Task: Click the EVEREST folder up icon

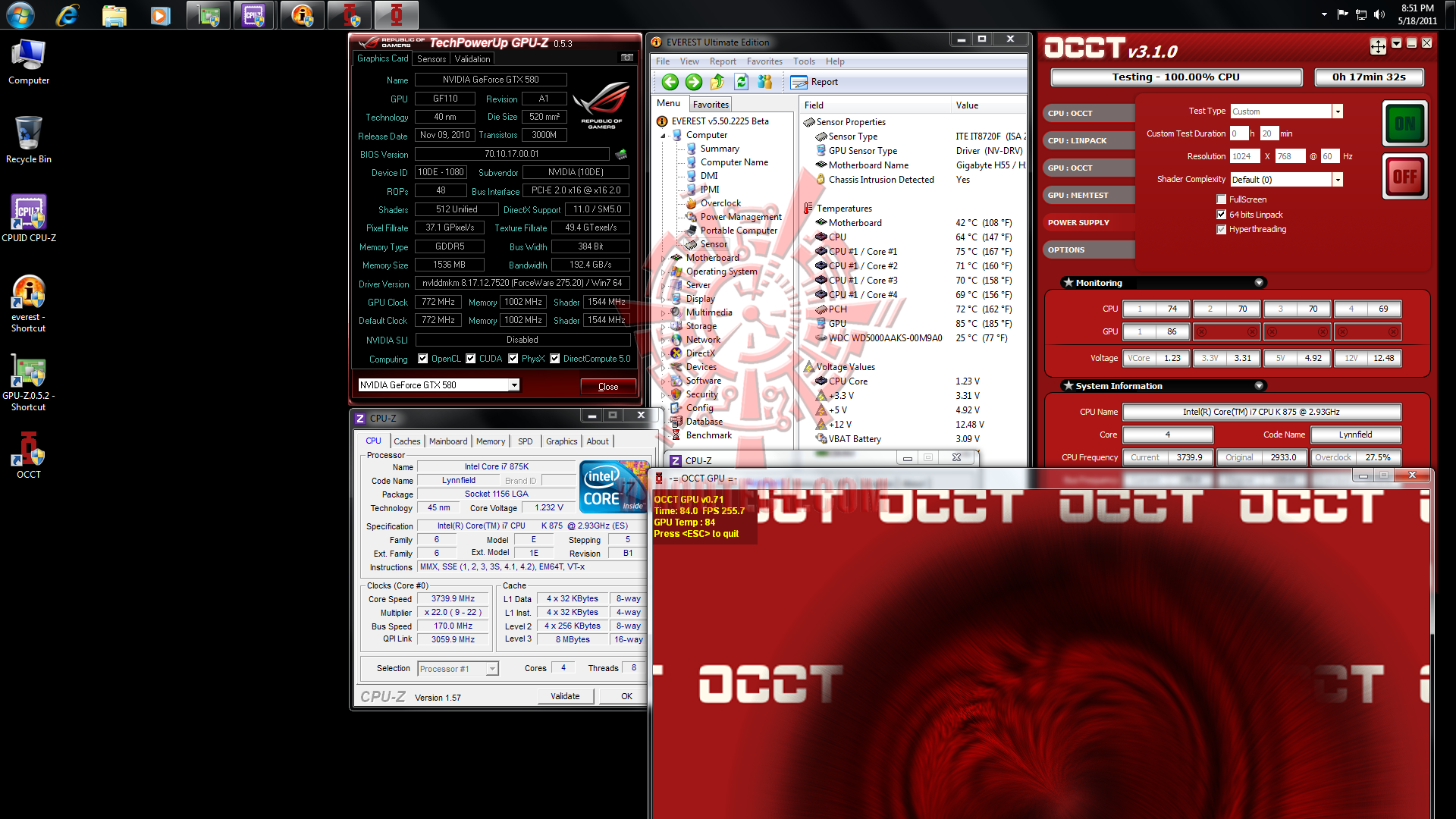Action: [717, 82]
